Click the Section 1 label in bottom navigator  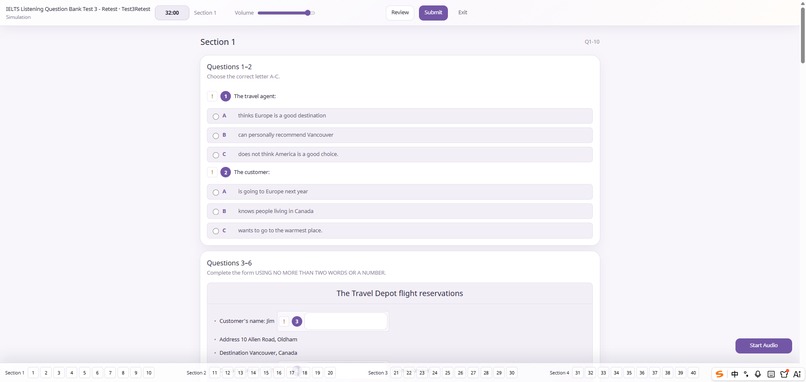(x=14, y=373)
